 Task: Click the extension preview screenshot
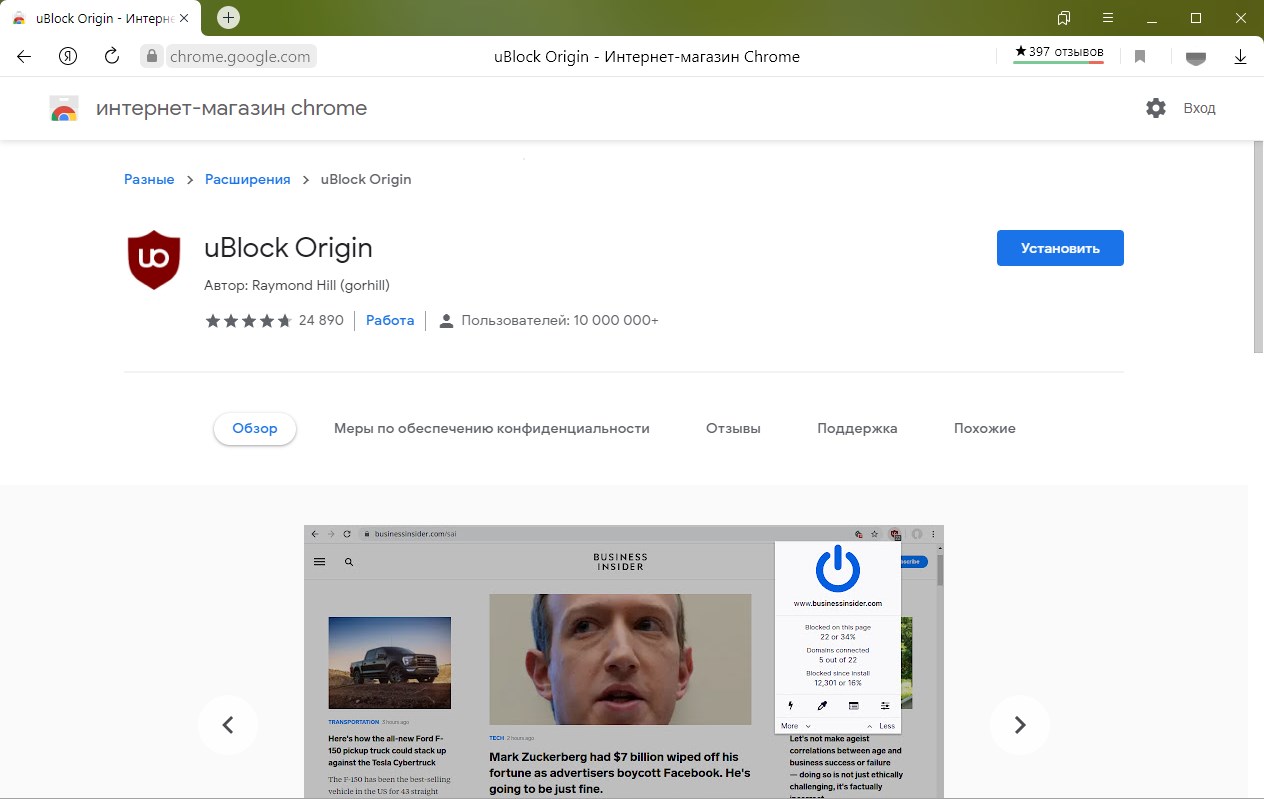pyautogui.click(x=624, y=662)
